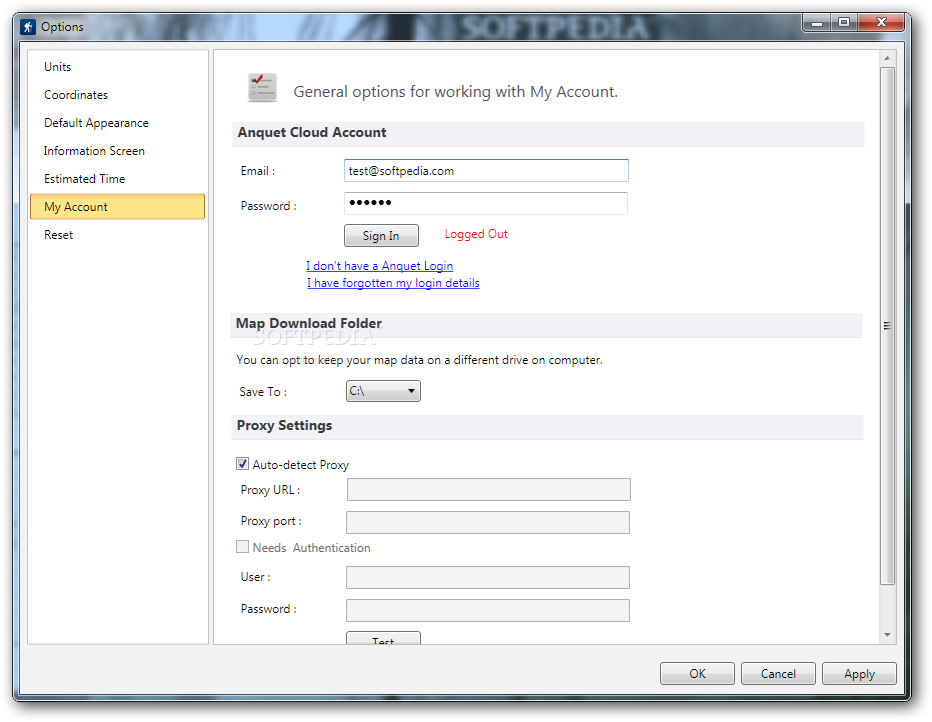This screenshot has height=722, width=932.
Task: Toggle the Auto-detect Proxy checkbox
Action: 243,464
